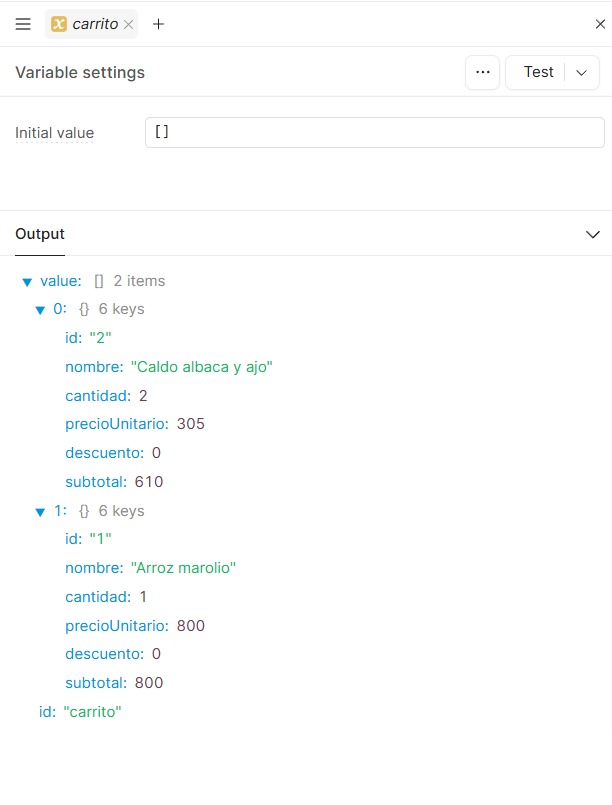Open the hamburger menu
This screenshot has width=612, height=805.
(x=23, y=24)
